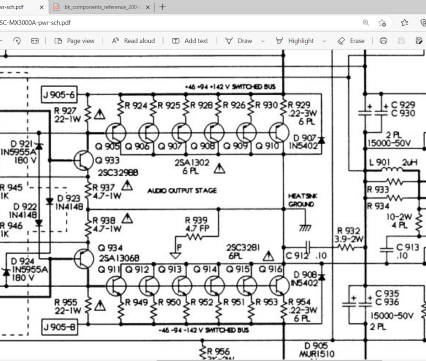Image resolution: width=426 pixels, height=361 pixels.
Task: Click the Save as icon
Action: (419, 41)
